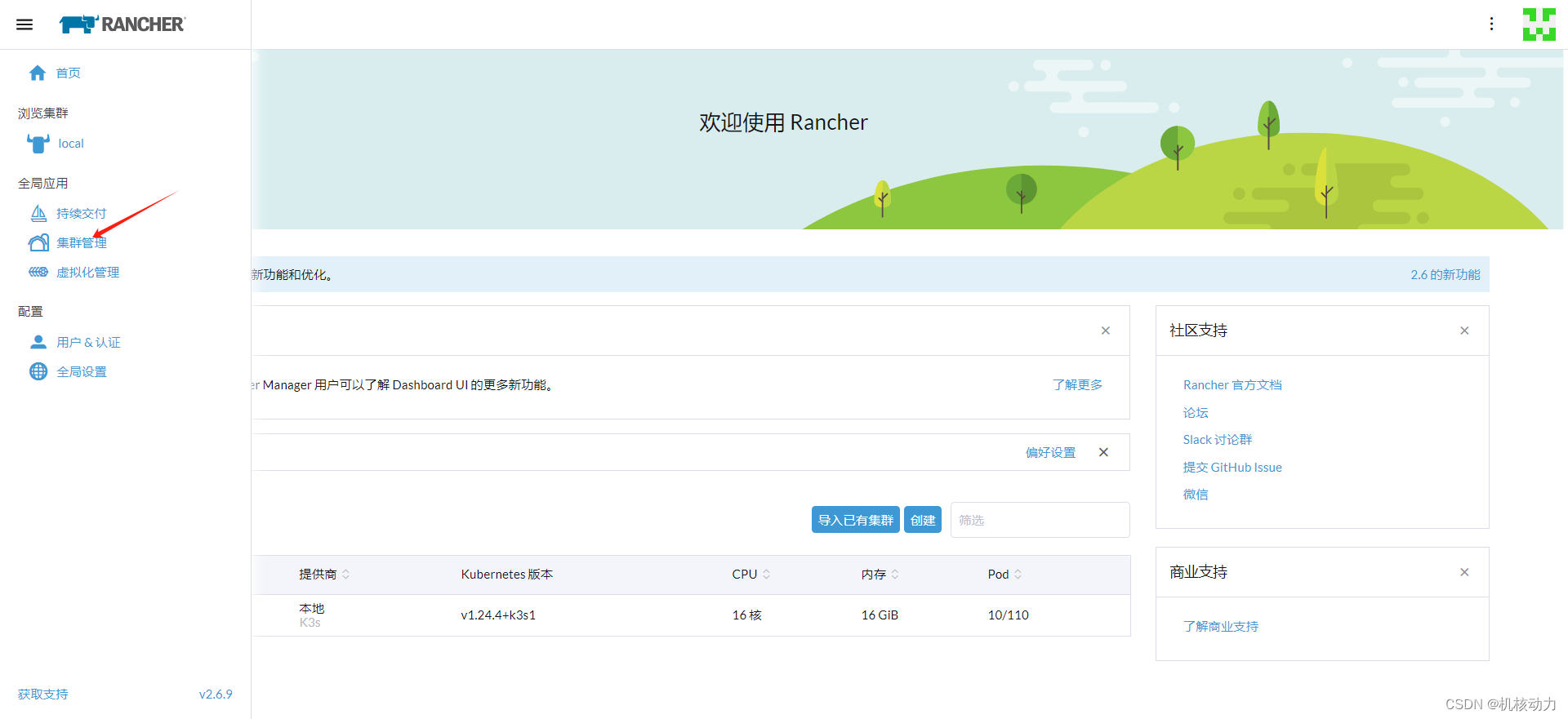Open the local cluster entry
The width and height of the screenshot is (1568, 719).
click(71, 144)
